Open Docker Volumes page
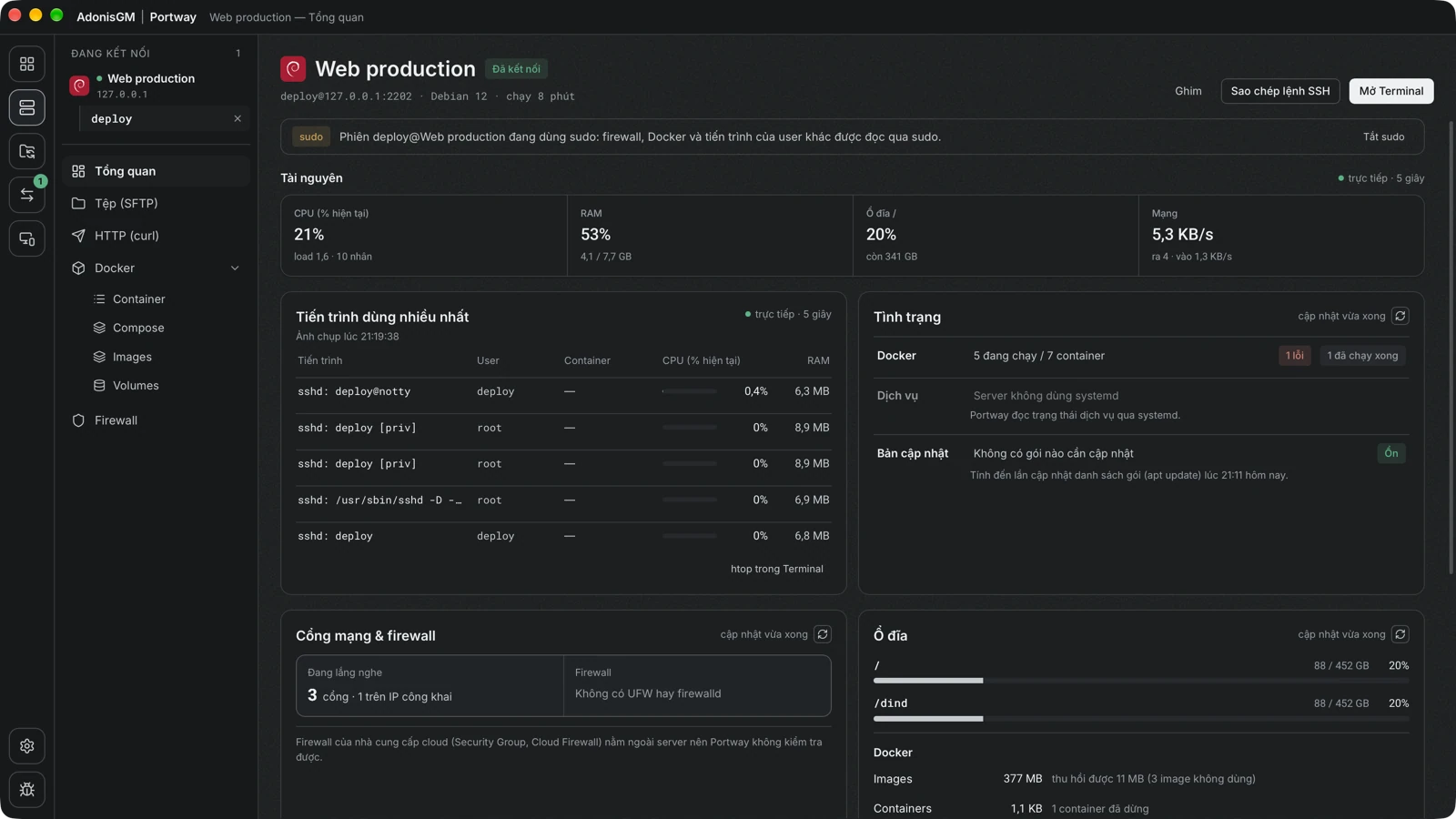The height and width of the screenshot is (819, 1456). [167, 386]
